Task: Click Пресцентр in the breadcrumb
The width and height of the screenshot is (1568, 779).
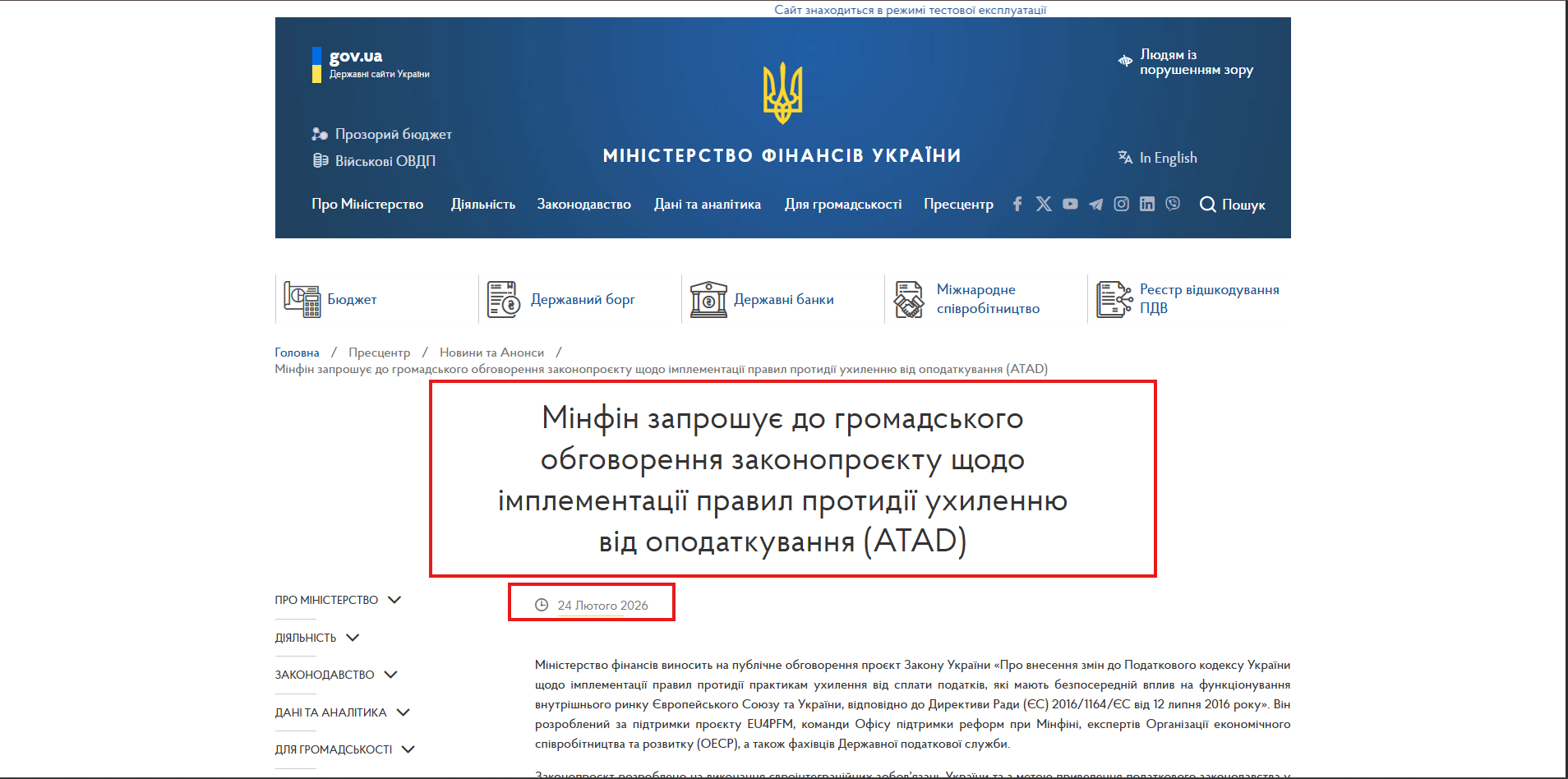Action: (379, 353)
